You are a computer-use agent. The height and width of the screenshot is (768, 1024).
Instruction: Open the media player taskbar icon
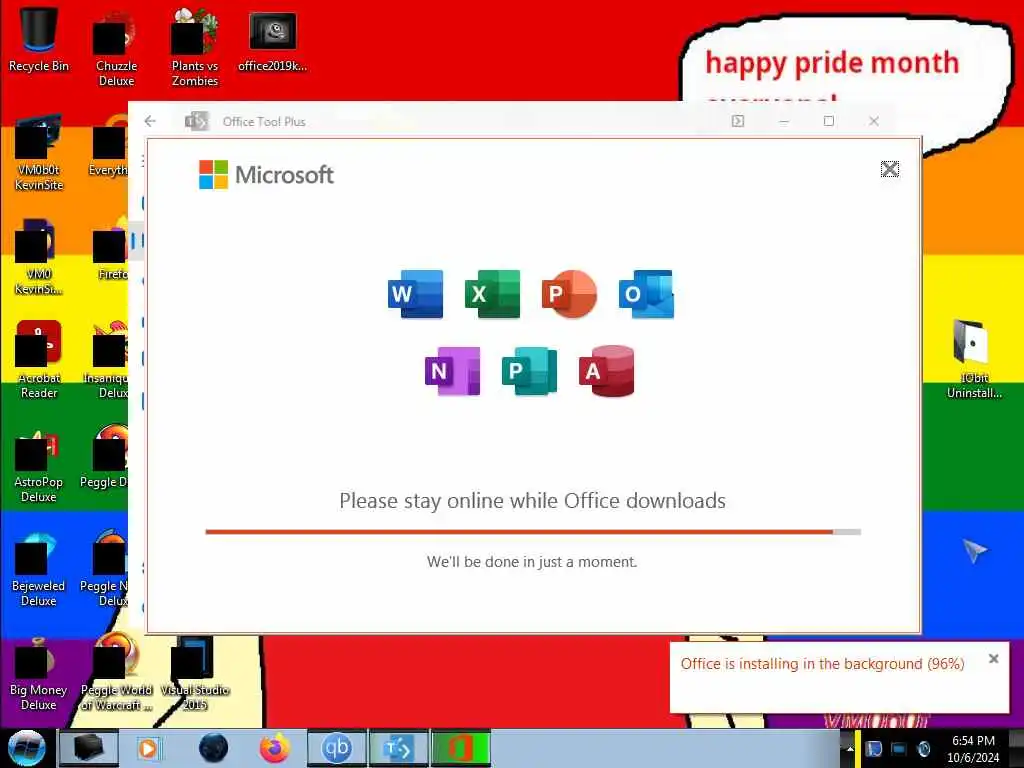[x=148, y=748]
